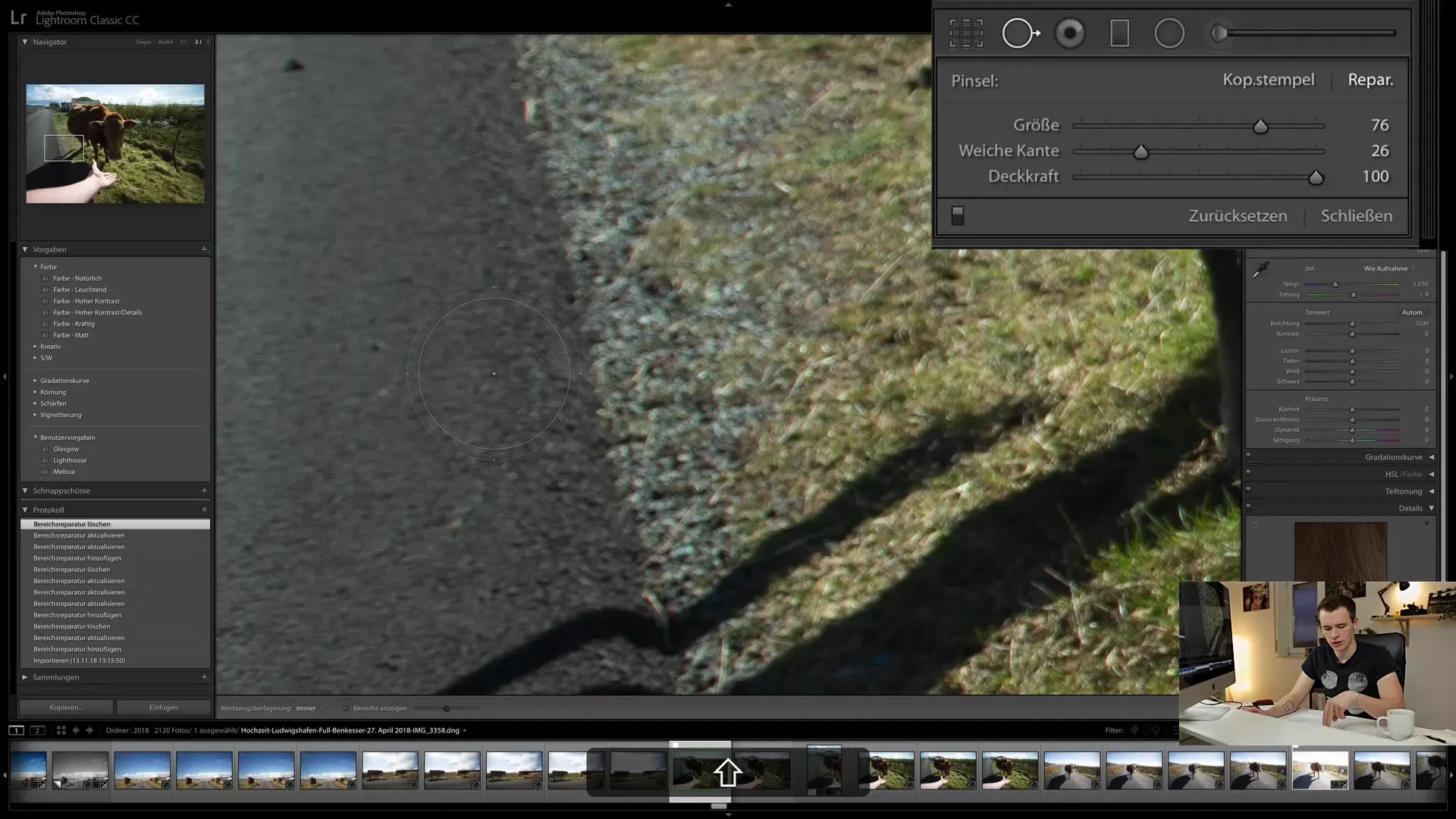Click the Details target adjustment icon

pyautogui.click(x=1255, y=525)
